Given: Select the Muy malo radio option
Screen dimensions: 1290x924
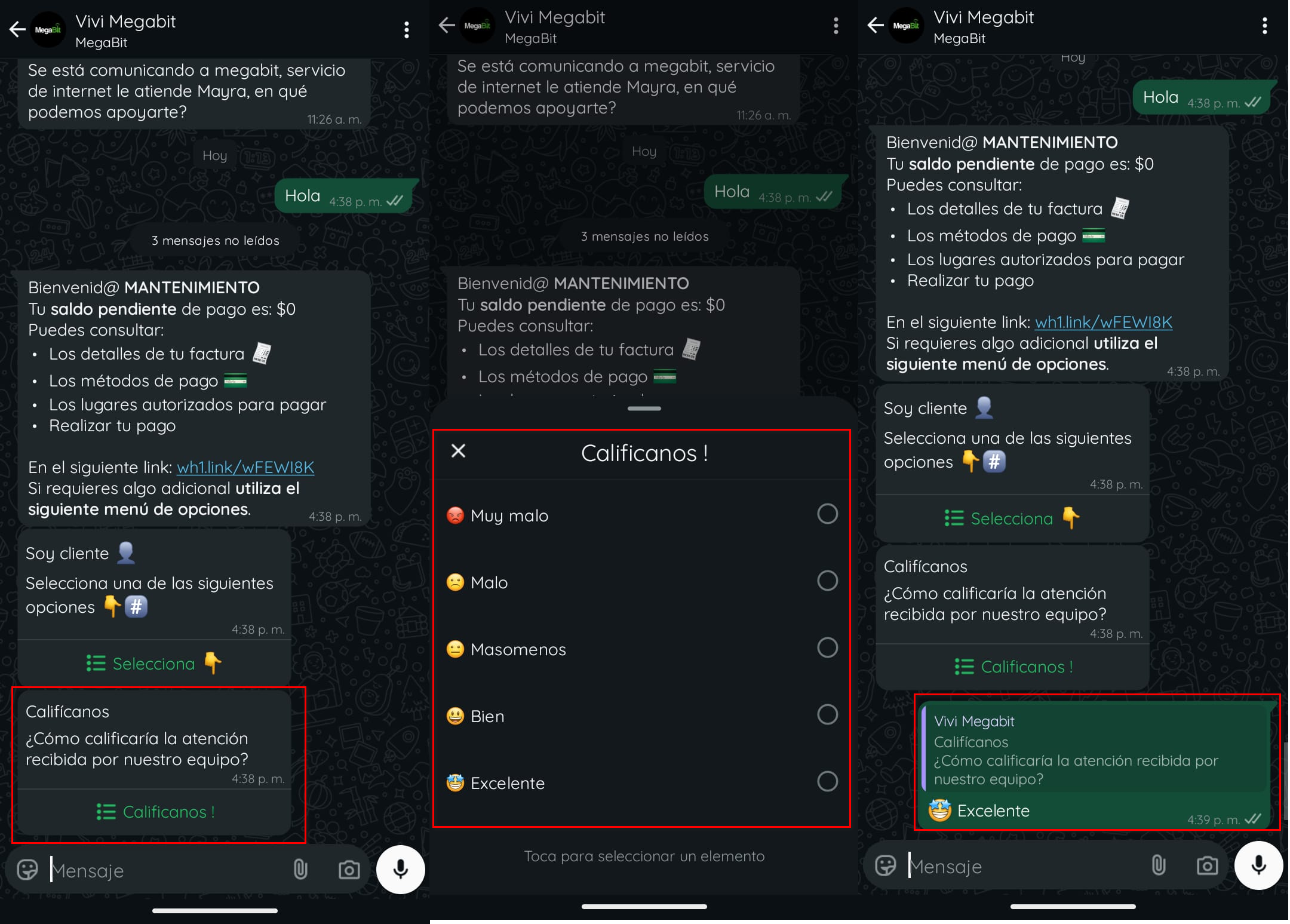Looking at the screenshot, I should pyautogui.click(x=827, y=514).
